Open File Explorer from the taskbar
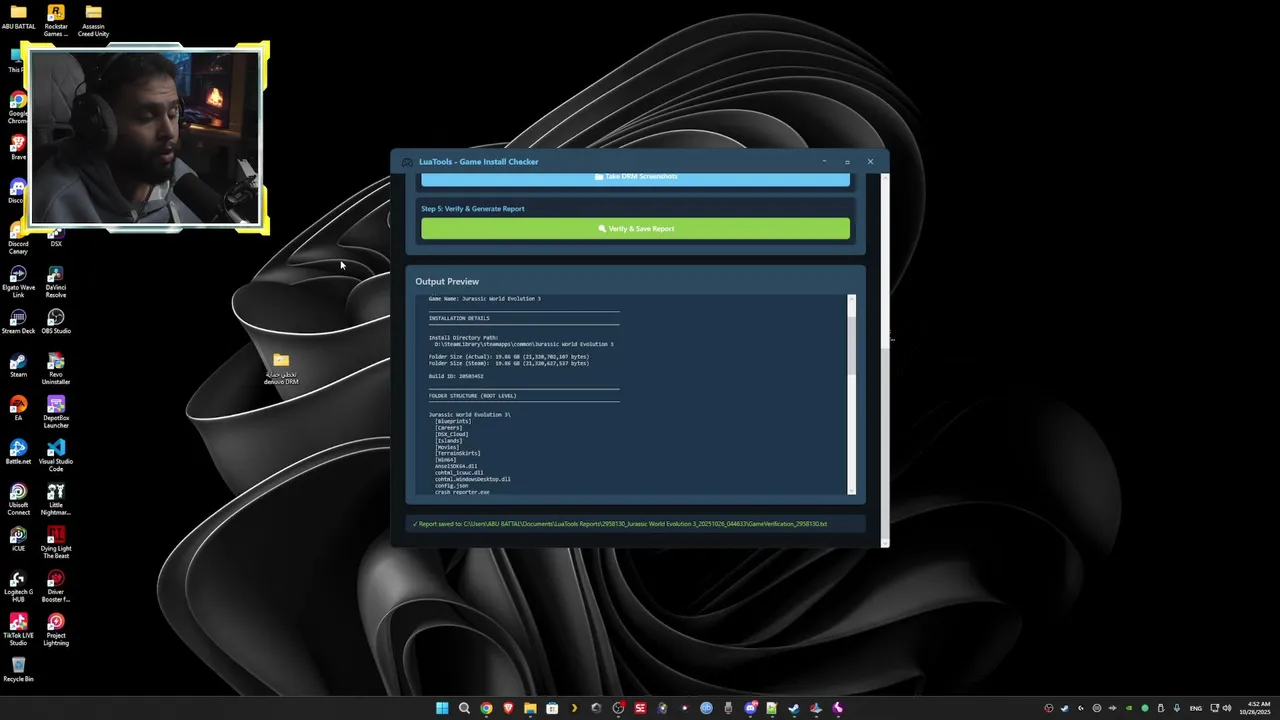The height and width of the screenshot is (720, 1280). tap(530, 708)
